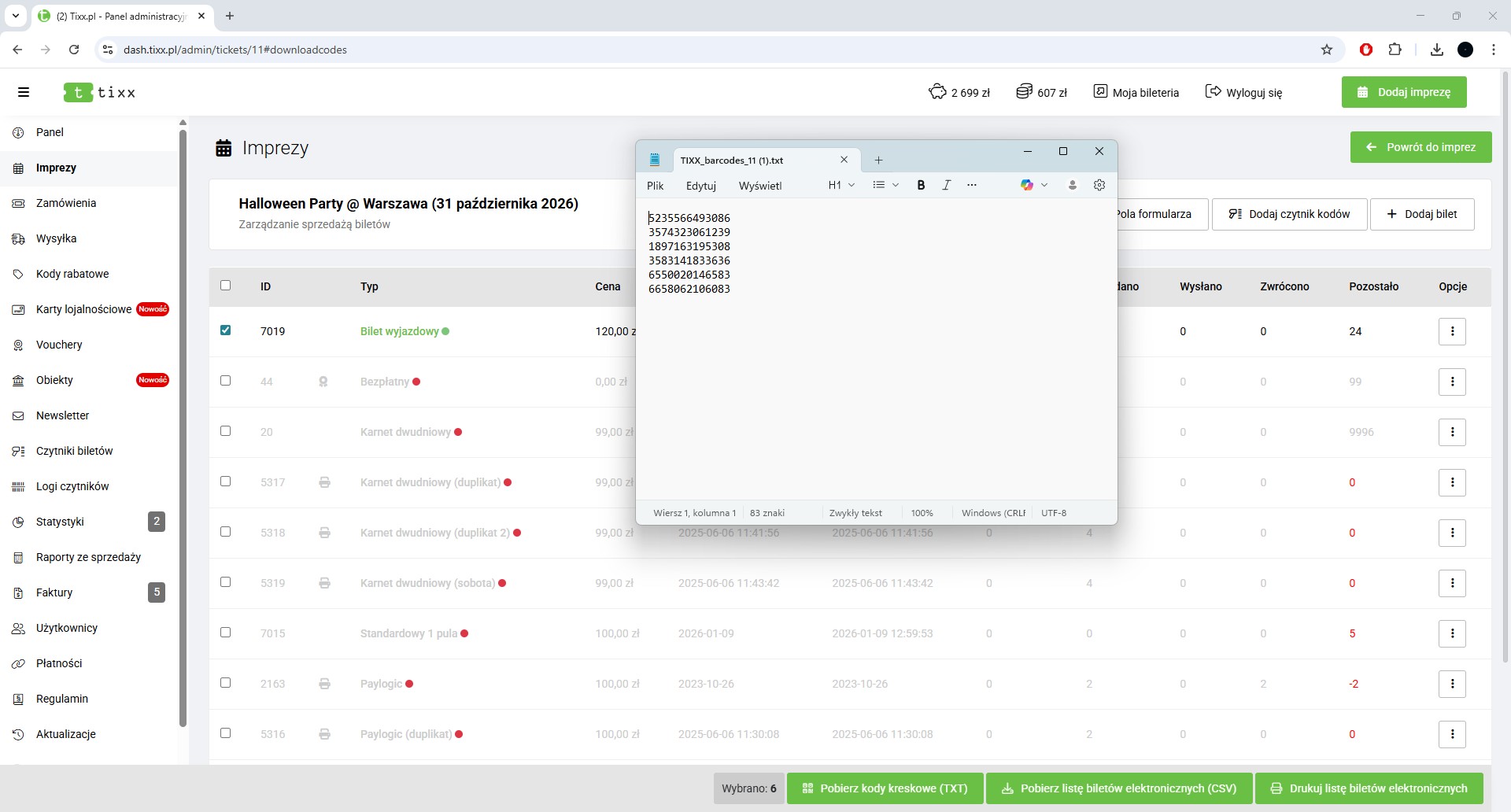Open the Edytuj menu in Notepad
This screenshot has width=1511, height=812.
coord(700,186)
